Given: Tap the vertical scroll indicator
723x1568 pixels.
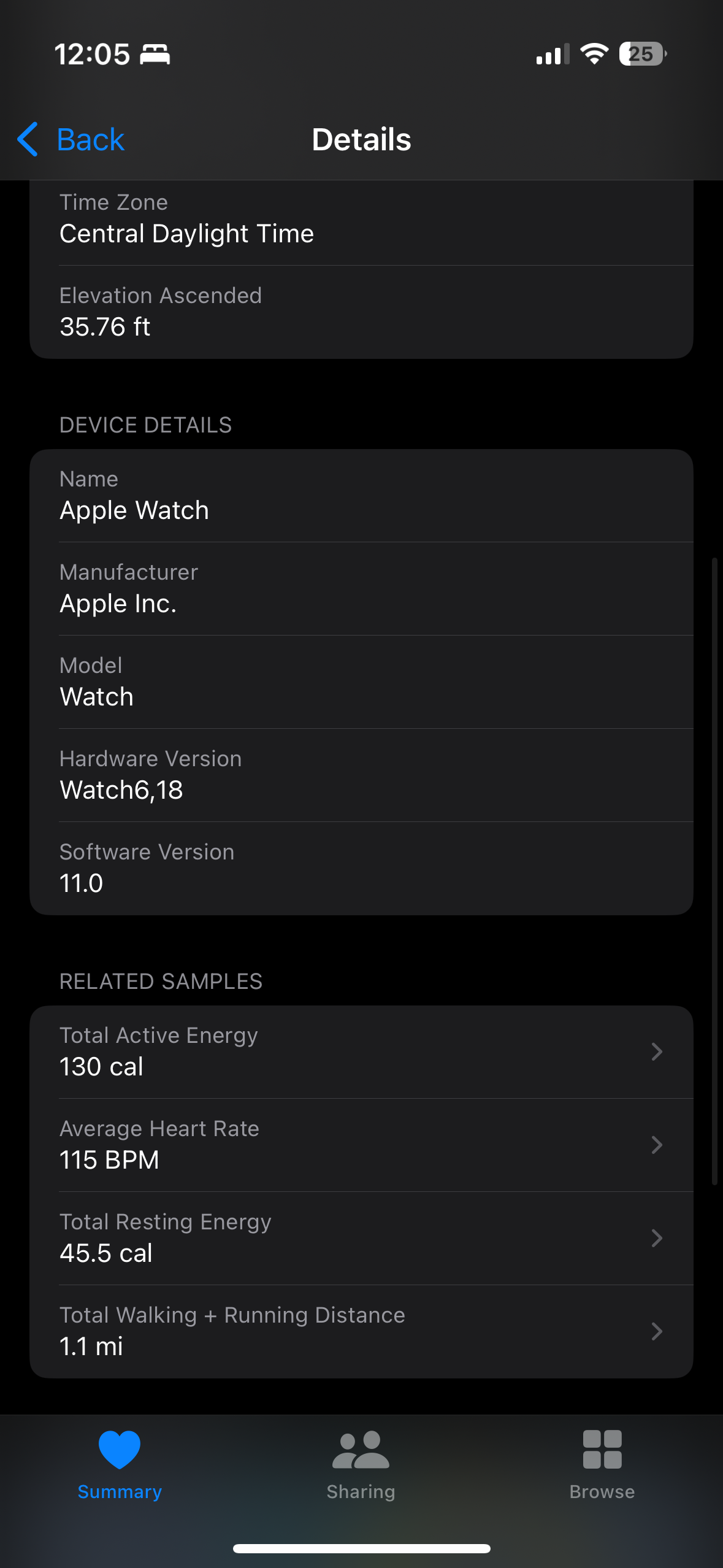Looking at the screenshot, I should (x=714, y=871).
